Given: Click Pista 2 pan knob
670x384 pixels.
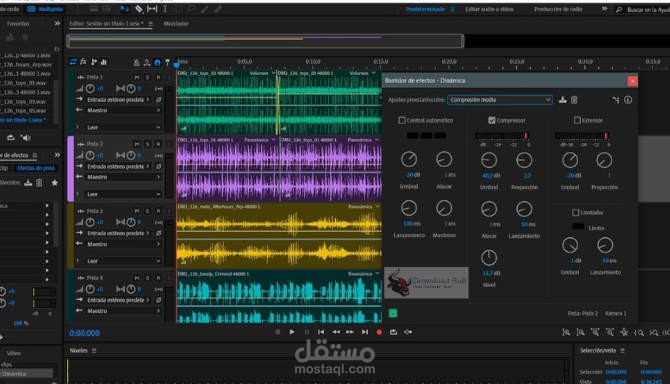Looking at the screenshot, I should point(131,155).
